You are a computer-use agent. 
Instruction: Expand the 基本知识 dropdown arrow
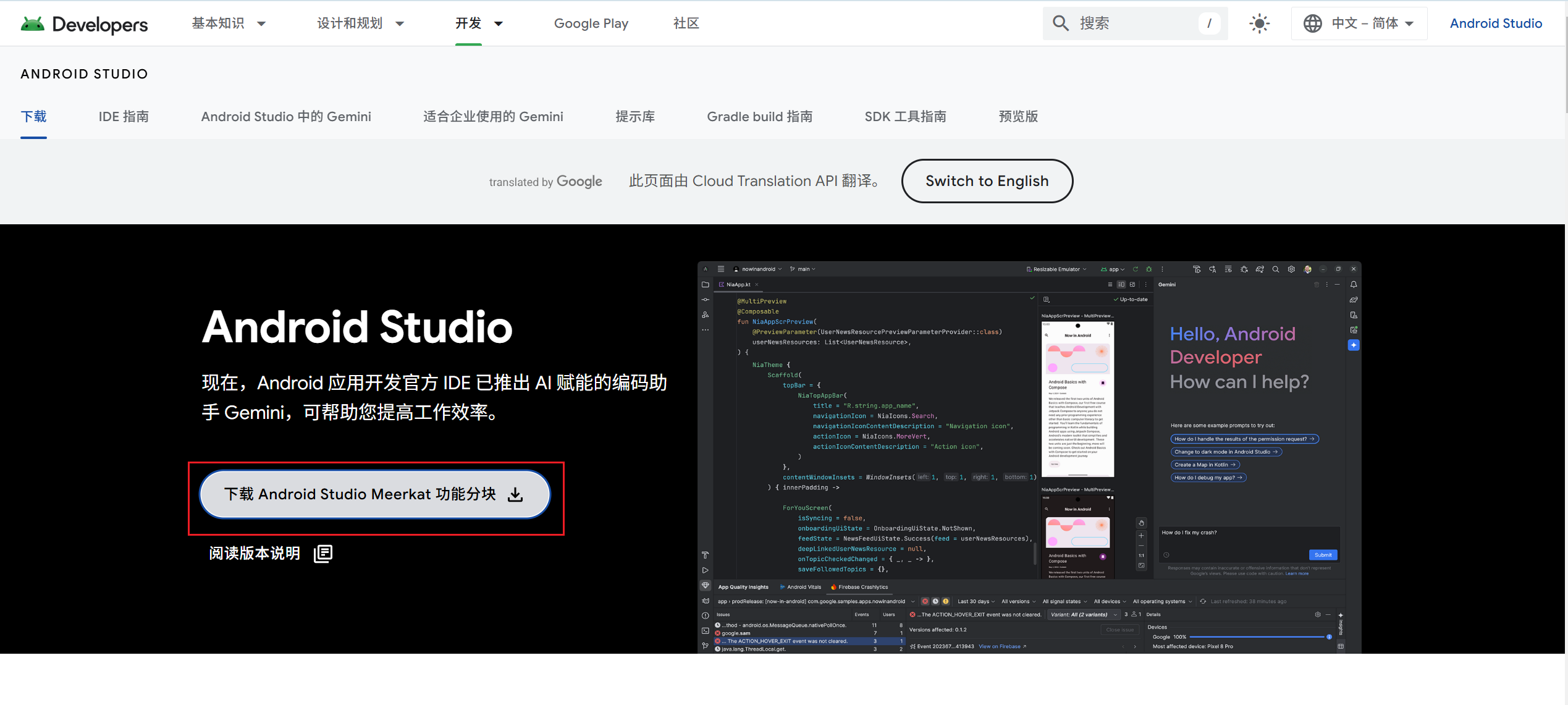click(261, 23)
